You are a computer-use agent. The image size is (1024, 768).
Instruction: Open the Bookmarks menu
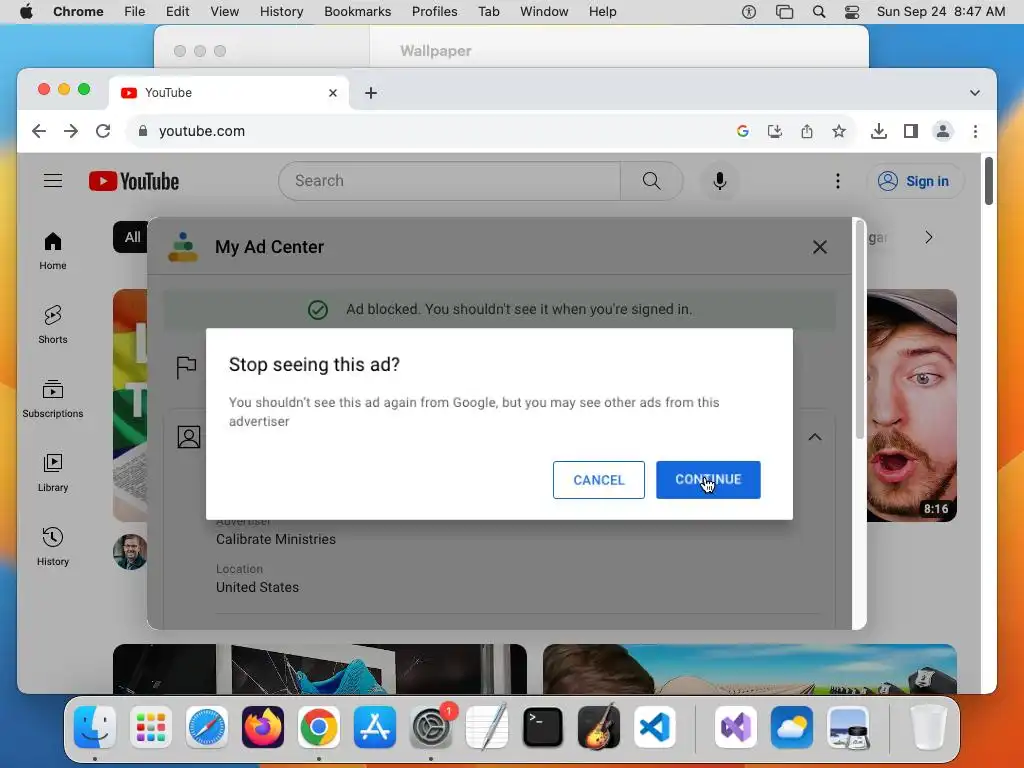357,12
